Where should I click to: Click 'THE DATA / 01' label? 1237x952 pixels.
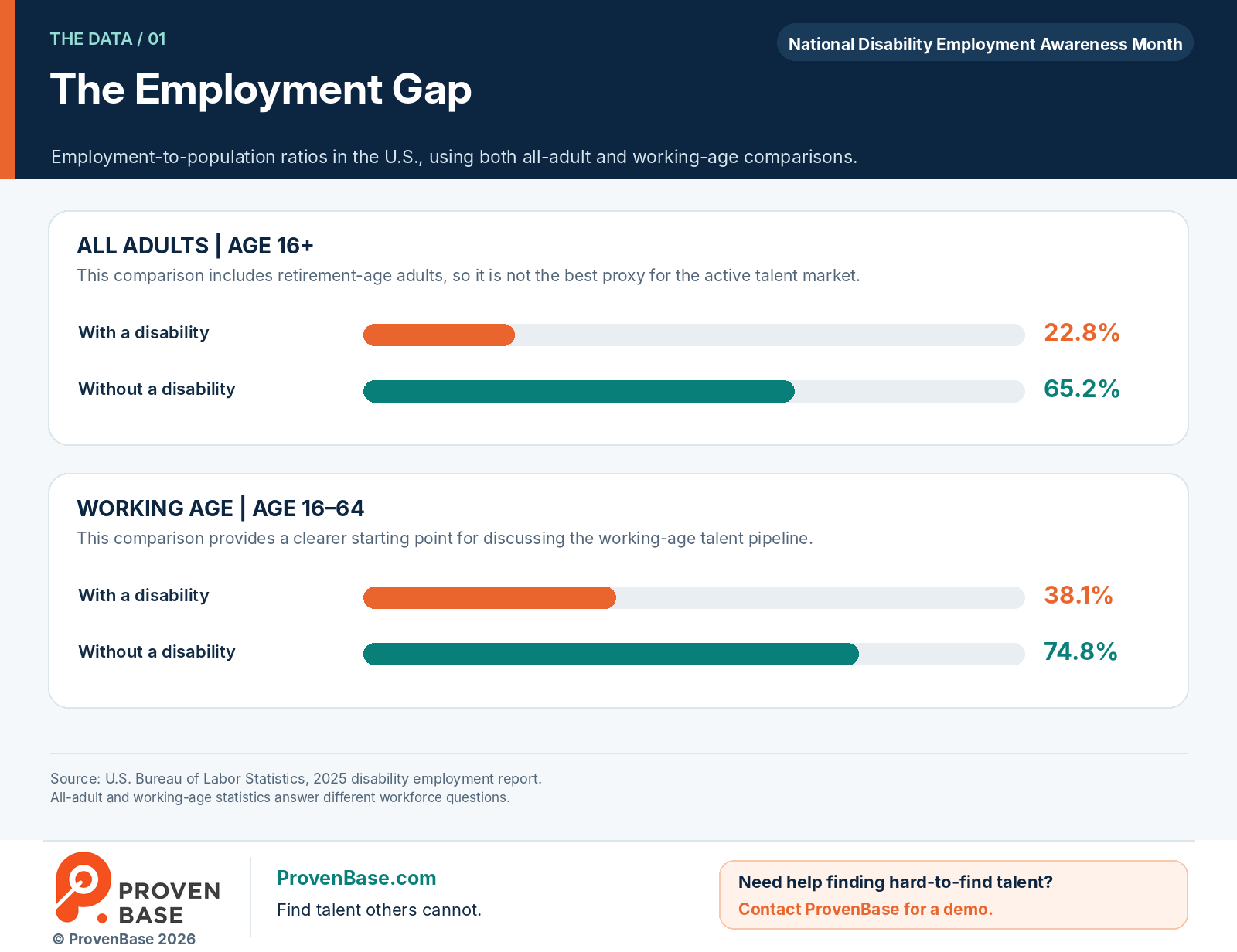tap(108, 39)
